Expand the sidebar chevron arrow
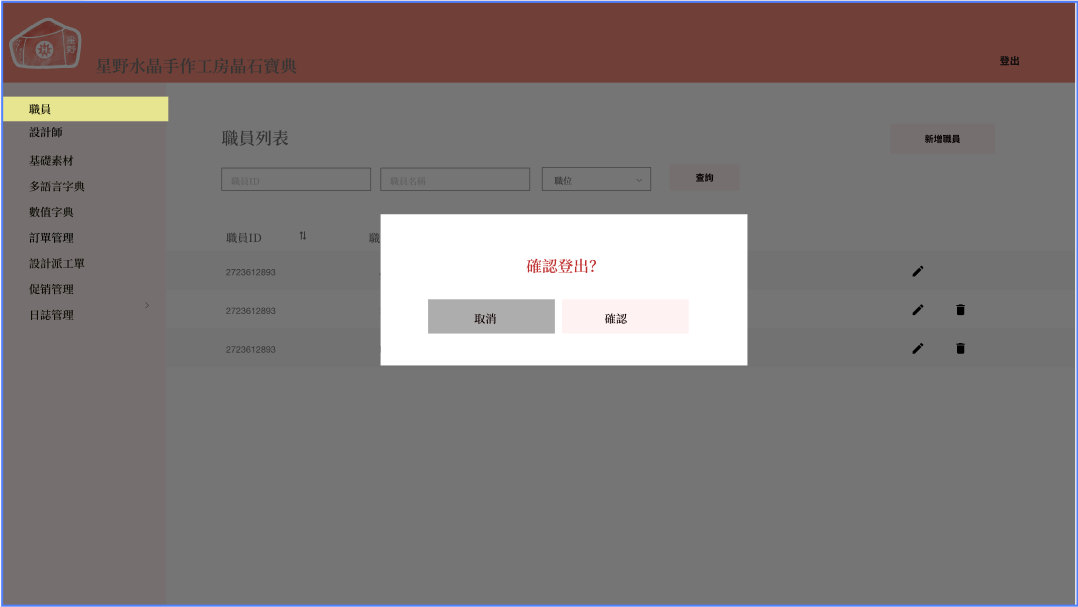This screenshot has width=1078, height=607. point(147,304)
